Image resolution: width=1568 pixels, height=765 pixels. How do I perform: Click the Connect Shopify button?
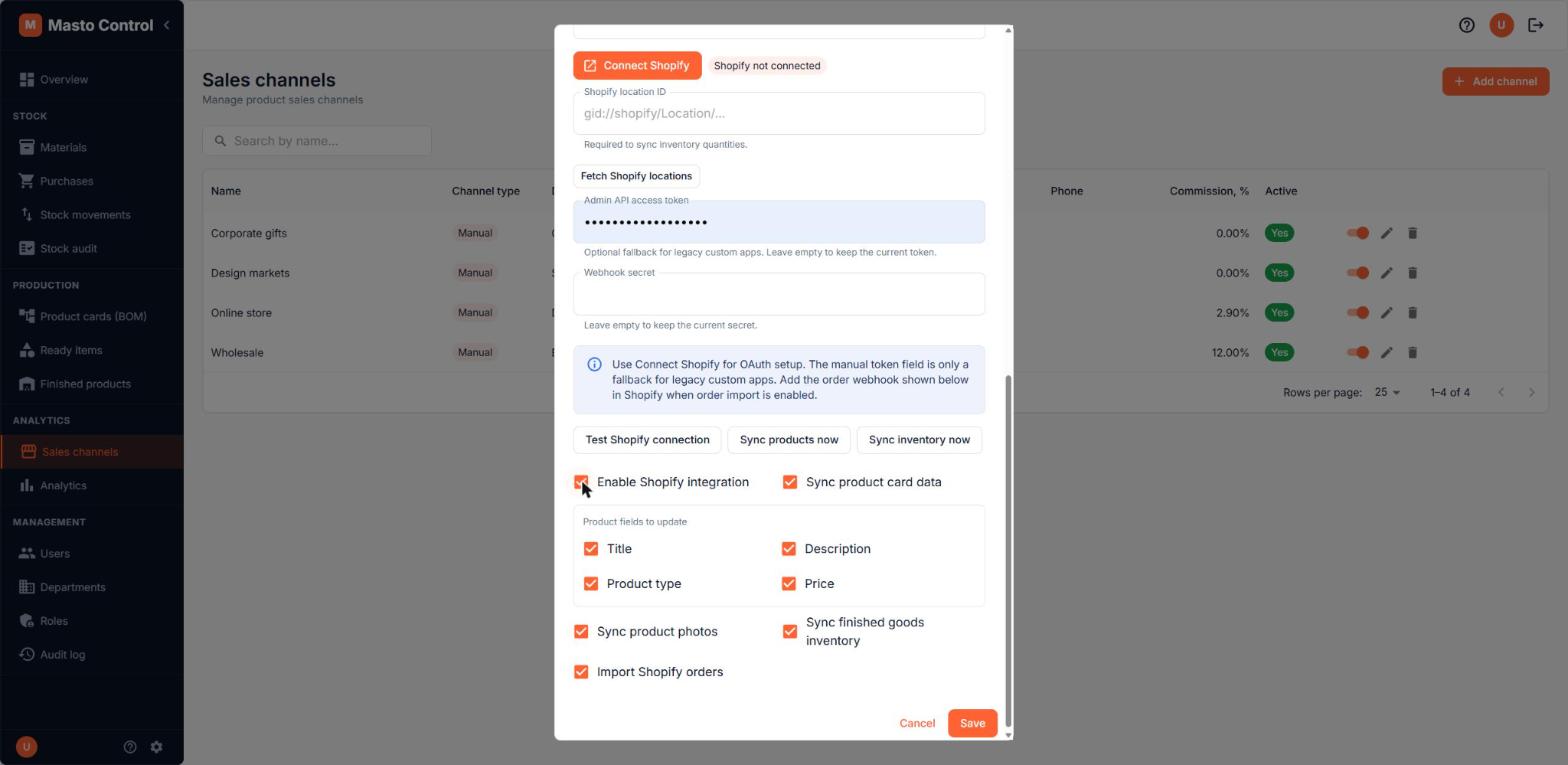[637, 65]
